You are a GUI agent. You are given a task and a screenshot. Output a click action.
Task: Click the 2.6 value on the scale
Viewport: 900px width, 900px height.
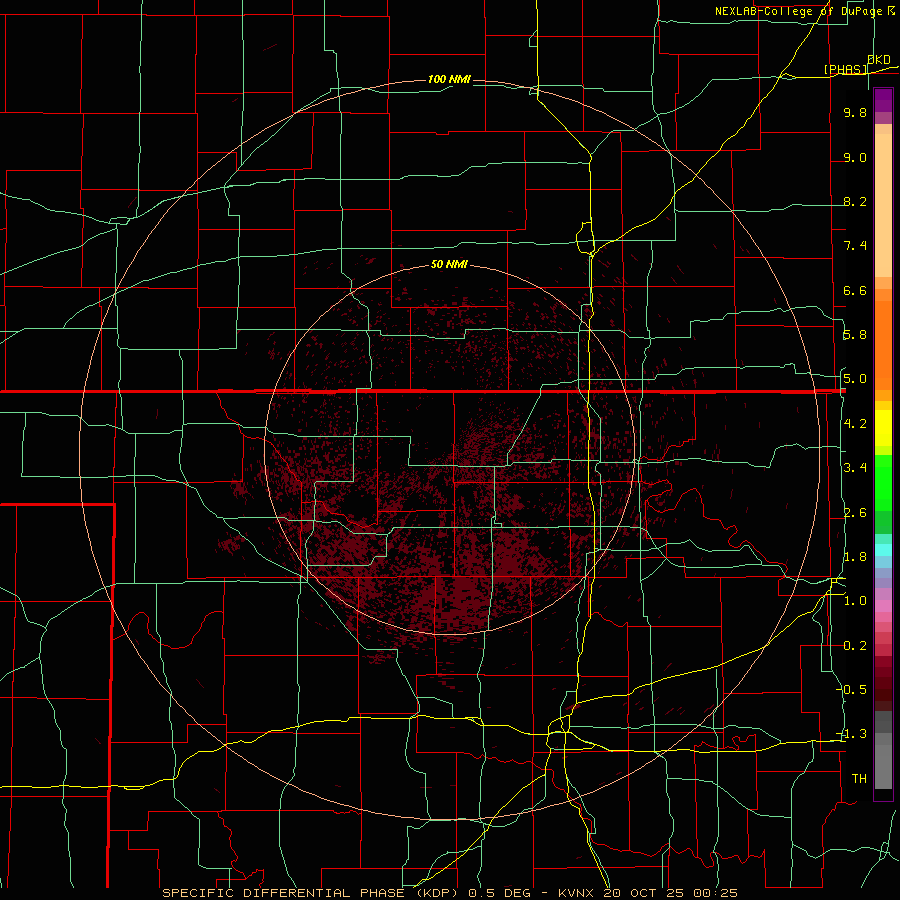pos(855,513)
